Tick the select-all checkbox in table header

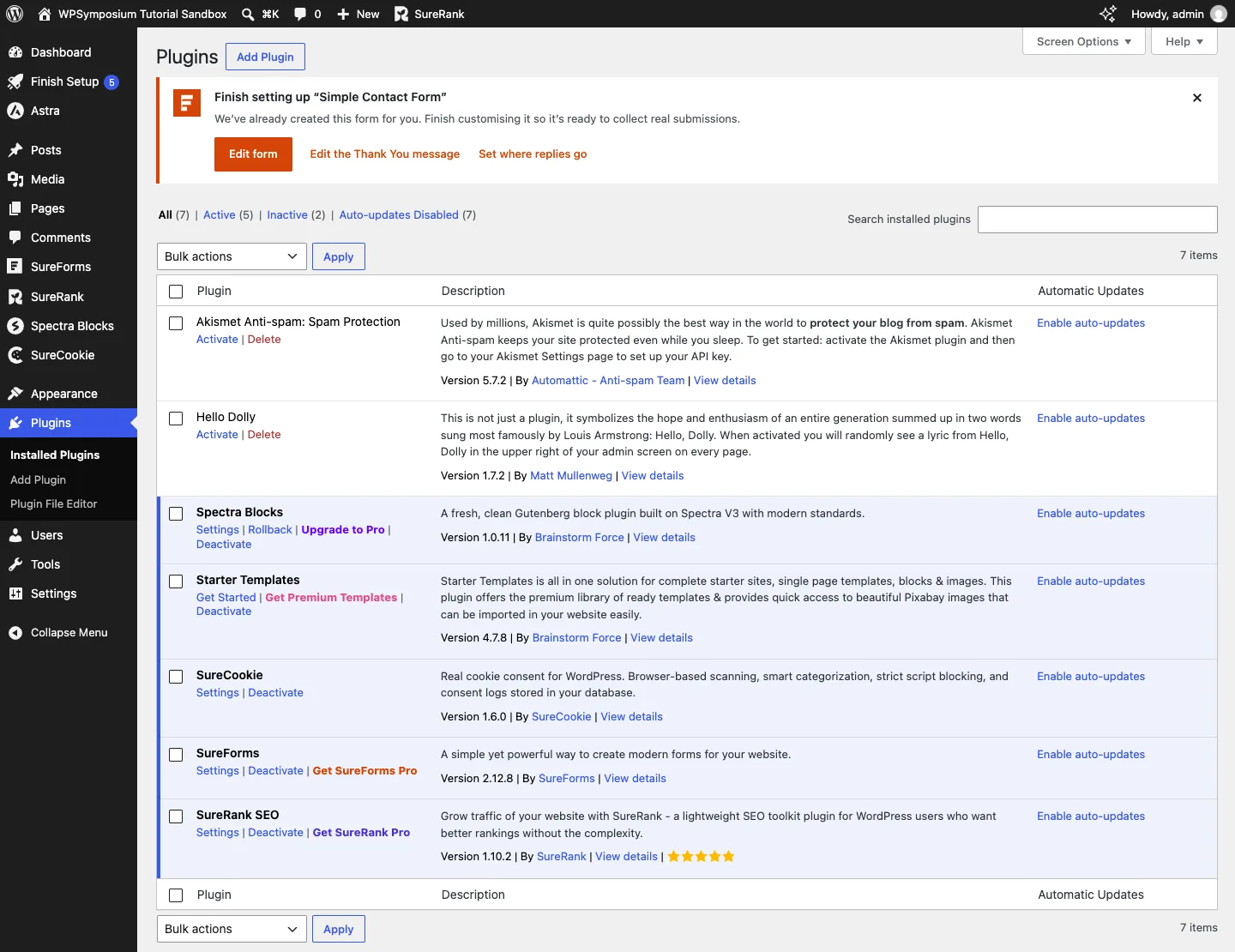click(176, 292)
